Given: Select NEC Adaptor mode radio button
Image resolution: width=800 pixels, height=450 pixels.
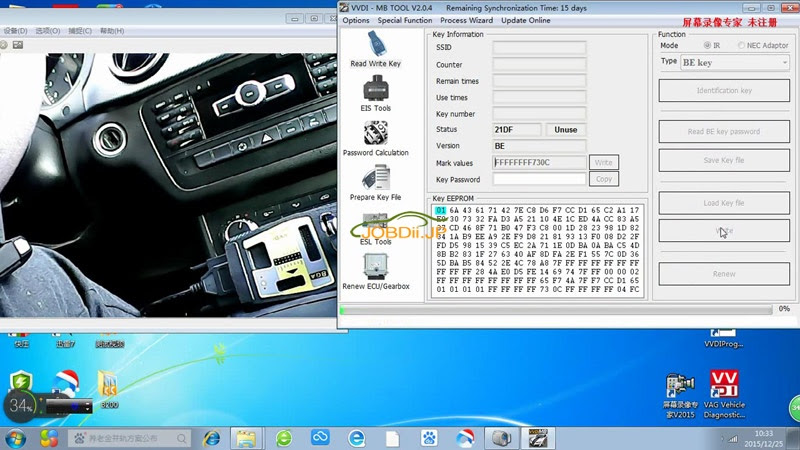Looking at the screenshot, I should (741, 45).
